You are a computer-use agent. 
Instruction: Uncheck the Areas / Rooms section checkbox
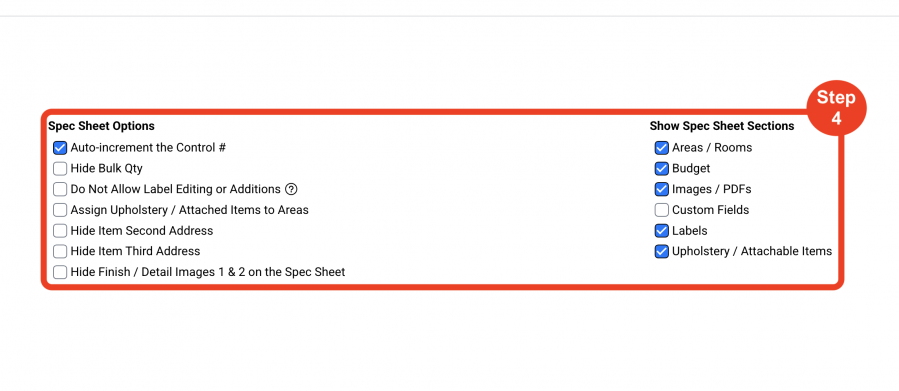point(662,148)
